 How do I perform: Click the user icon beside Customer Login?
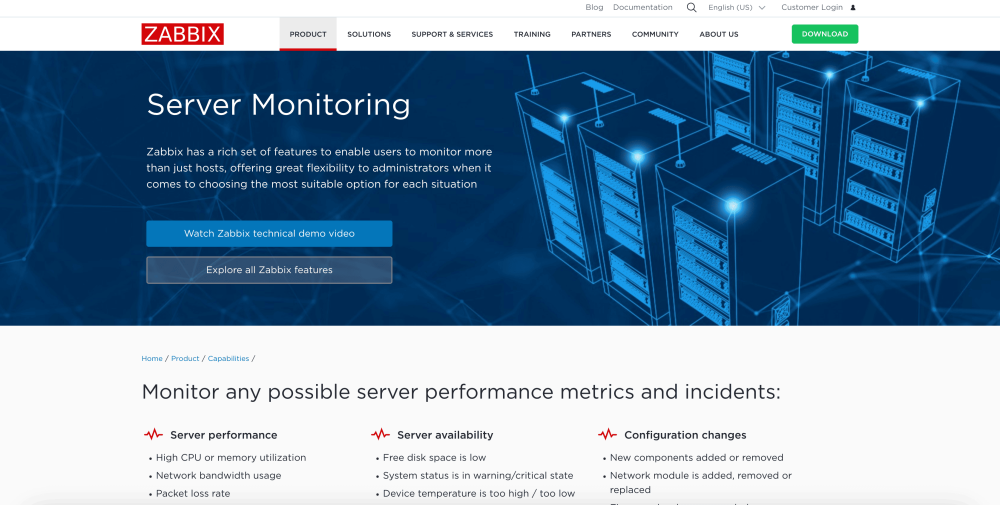point(853,8)
